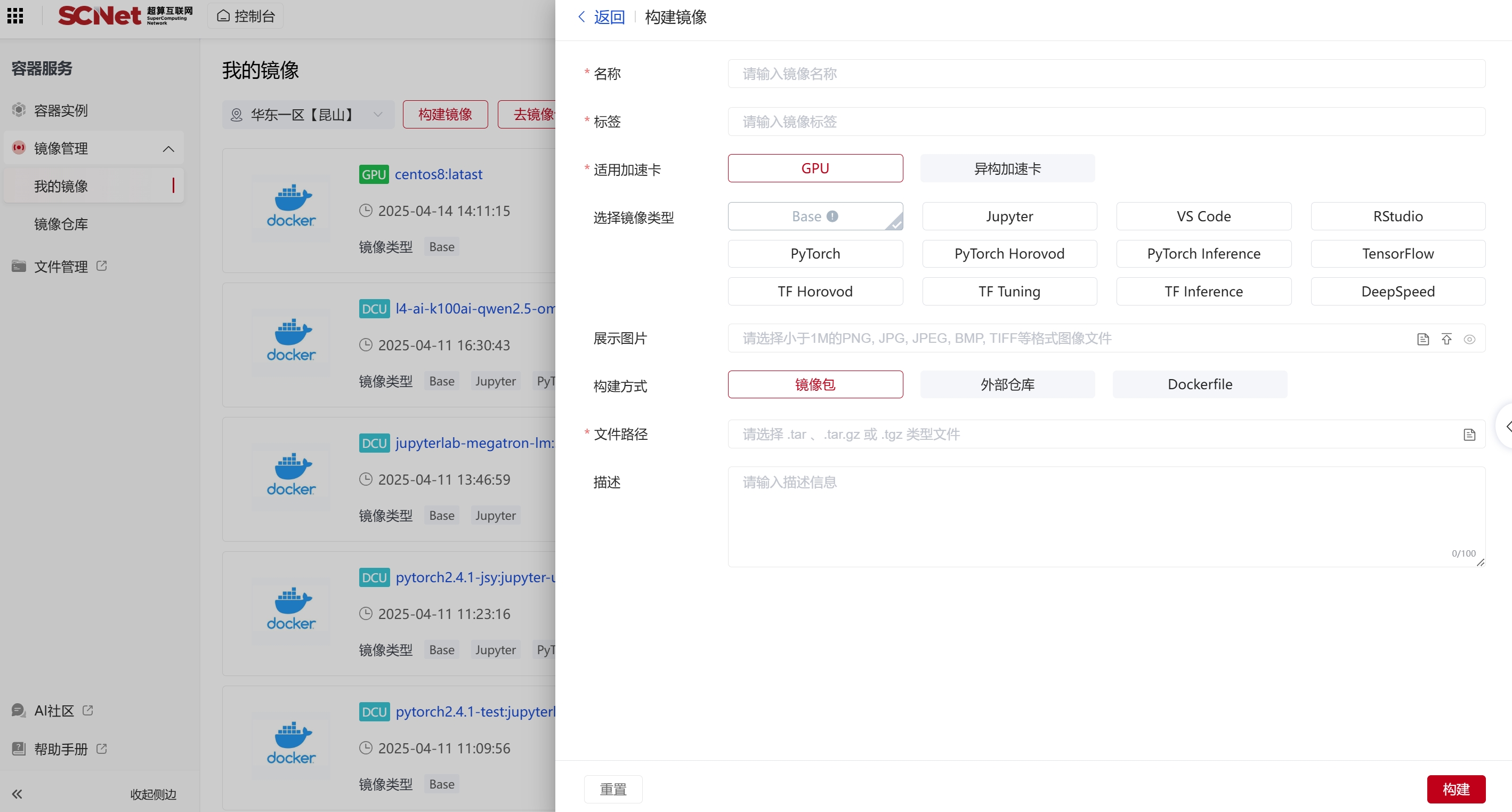Click the SCNet logo

pos(125,15)
